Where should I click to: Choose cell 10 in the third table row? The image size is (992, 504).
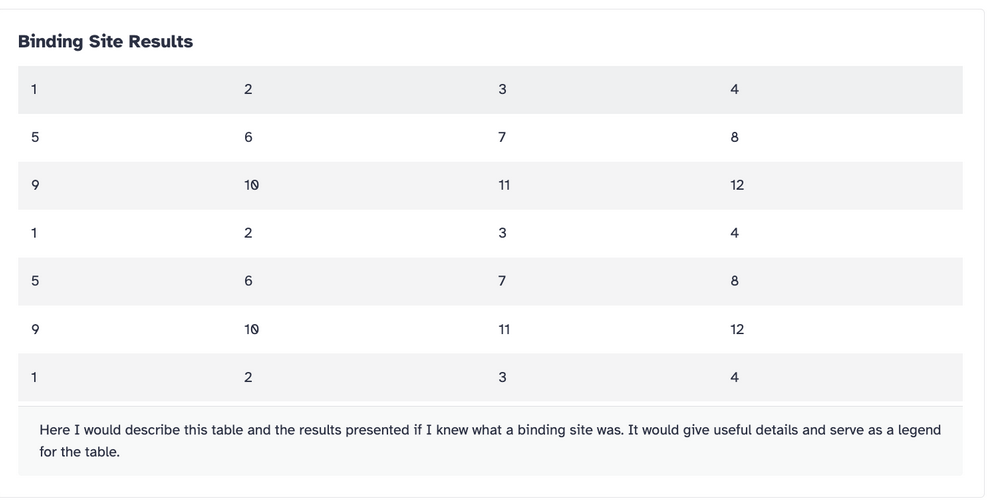click(x=358, y=186)
